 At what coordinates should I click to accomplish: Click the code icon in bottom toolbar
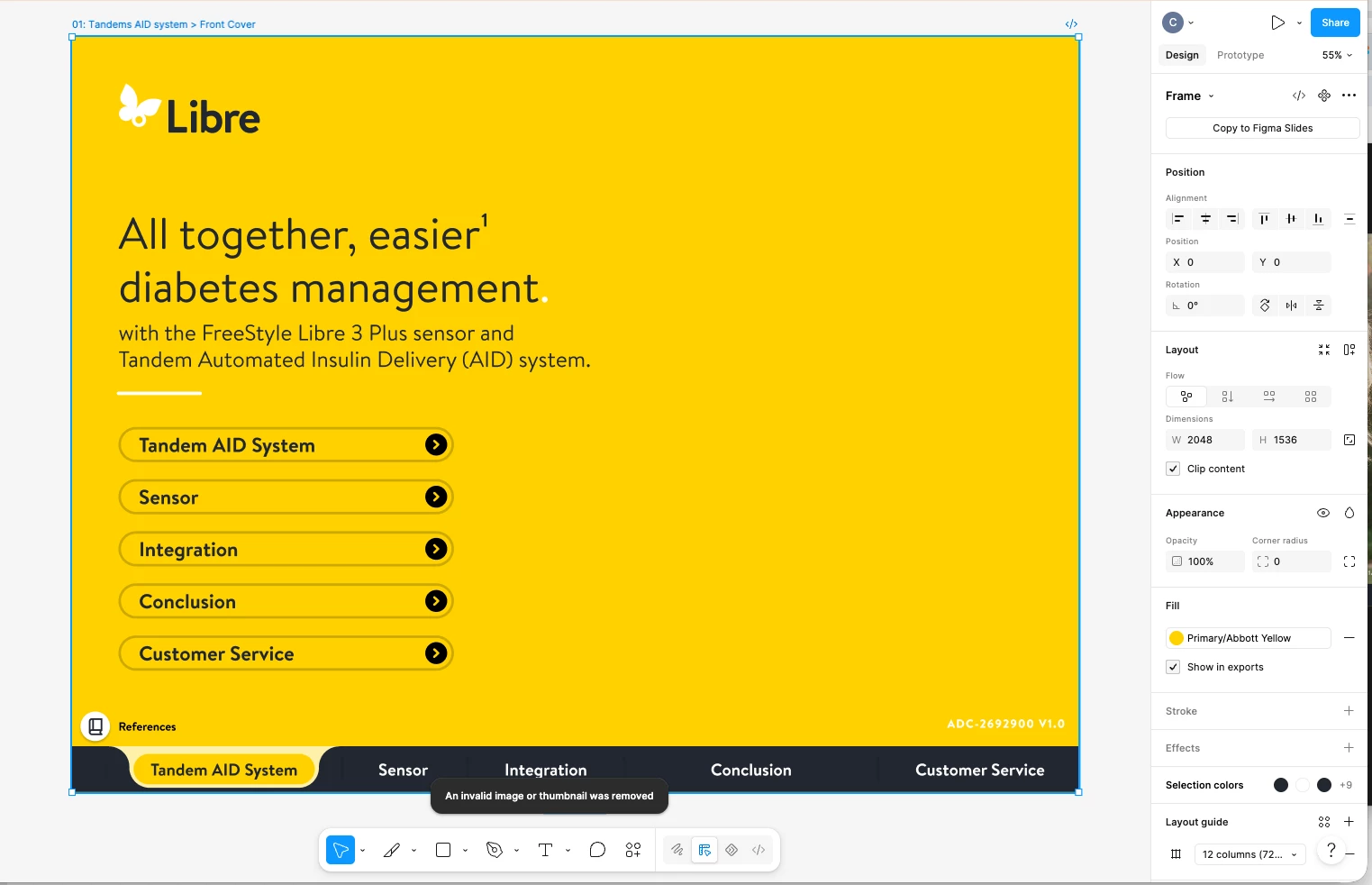coord(759,850)
